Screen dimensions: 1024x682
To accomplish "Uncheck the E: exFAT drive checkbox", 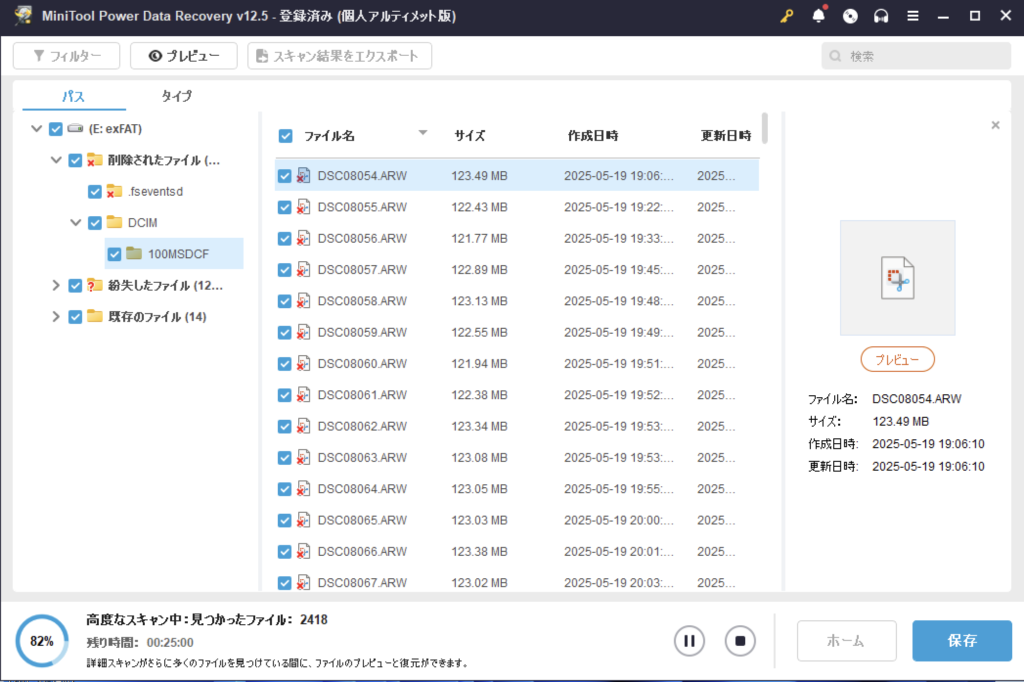I will [56, 129].
